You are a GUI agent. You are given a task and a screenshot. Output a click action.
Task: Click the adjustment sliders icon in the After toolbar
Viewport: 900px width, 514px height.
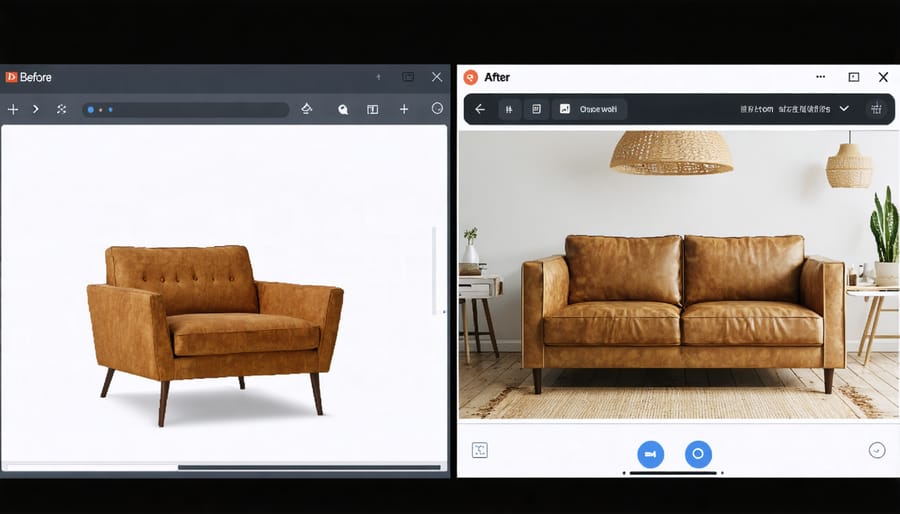tap(509, 109)
